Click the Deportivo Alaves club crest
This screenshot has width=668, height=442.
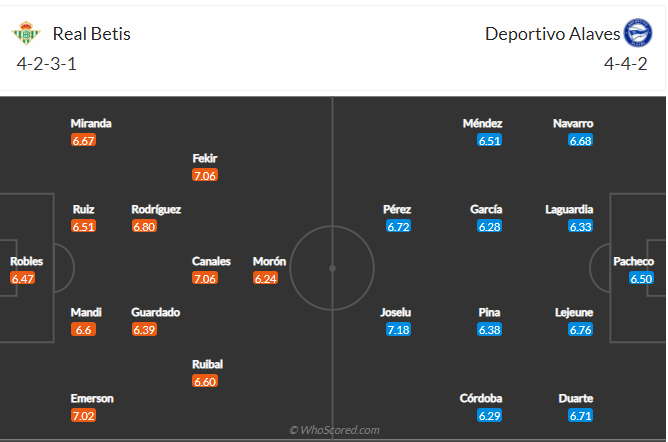[x=637, y=34]
